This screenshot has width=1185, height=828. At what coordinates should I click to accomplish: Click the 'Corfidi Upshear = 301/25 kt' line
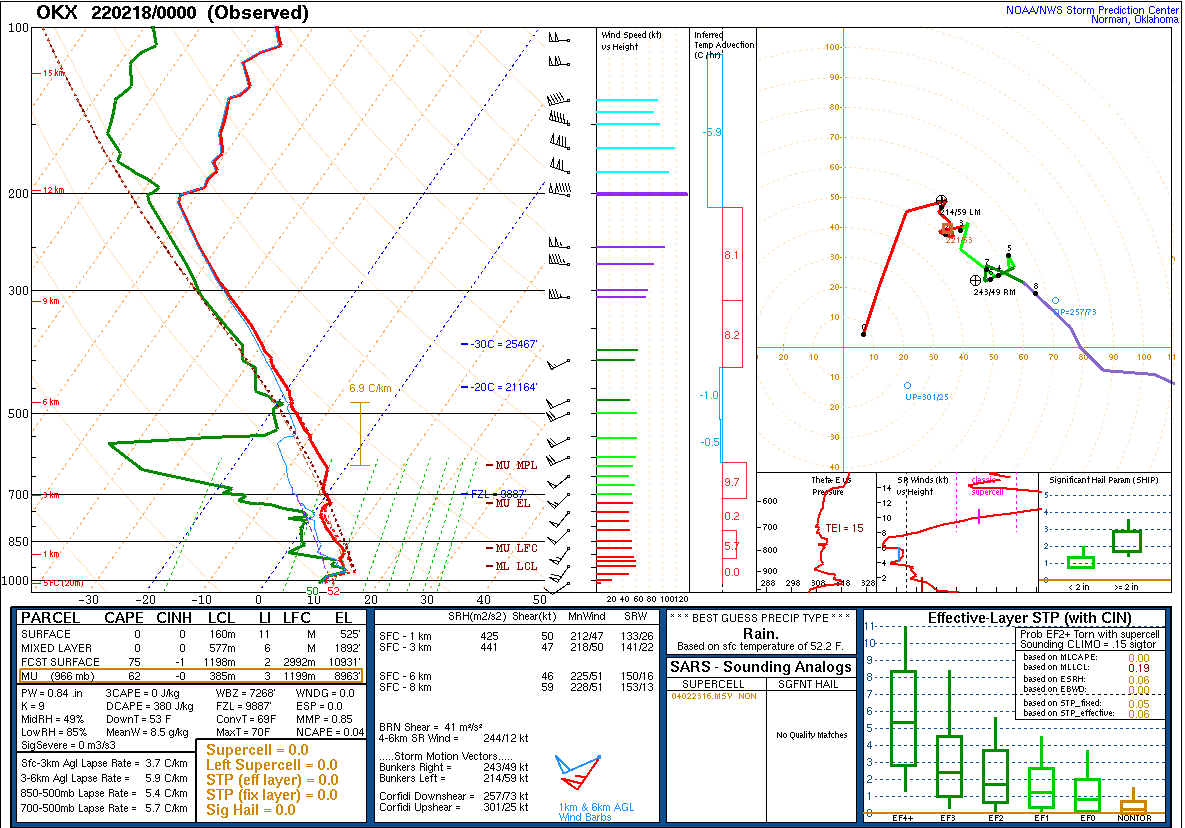pyautogui.click(x=453, y=807)
